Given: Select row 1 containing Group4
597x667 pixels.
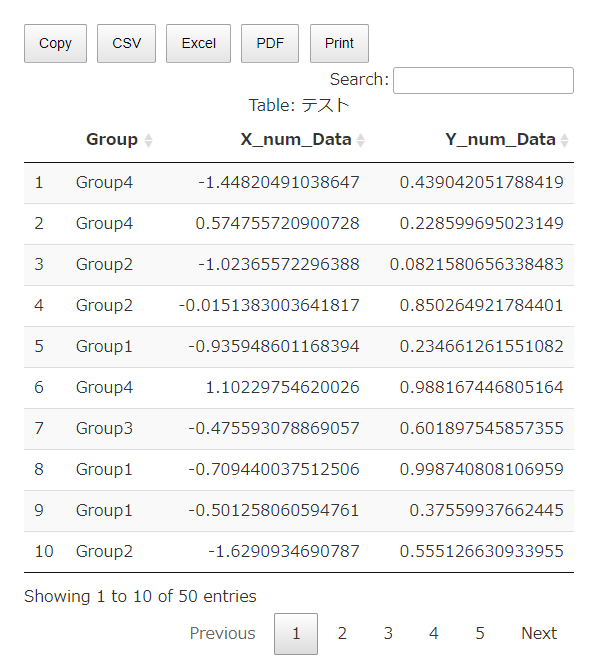Looking at the screenshot, I should point(299,183).
